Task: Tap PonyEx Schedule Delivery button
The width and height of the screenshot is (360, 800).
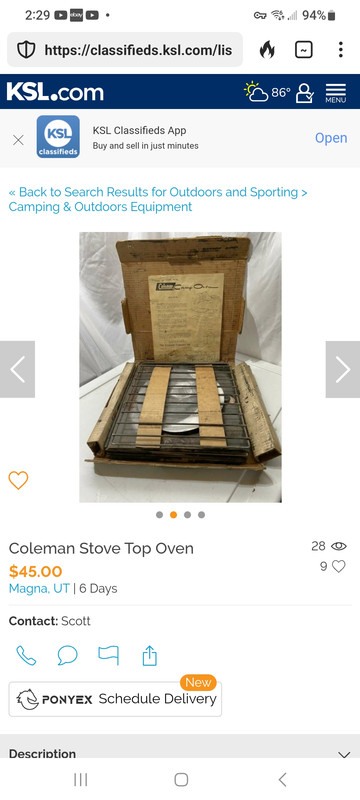Action: 115,699
